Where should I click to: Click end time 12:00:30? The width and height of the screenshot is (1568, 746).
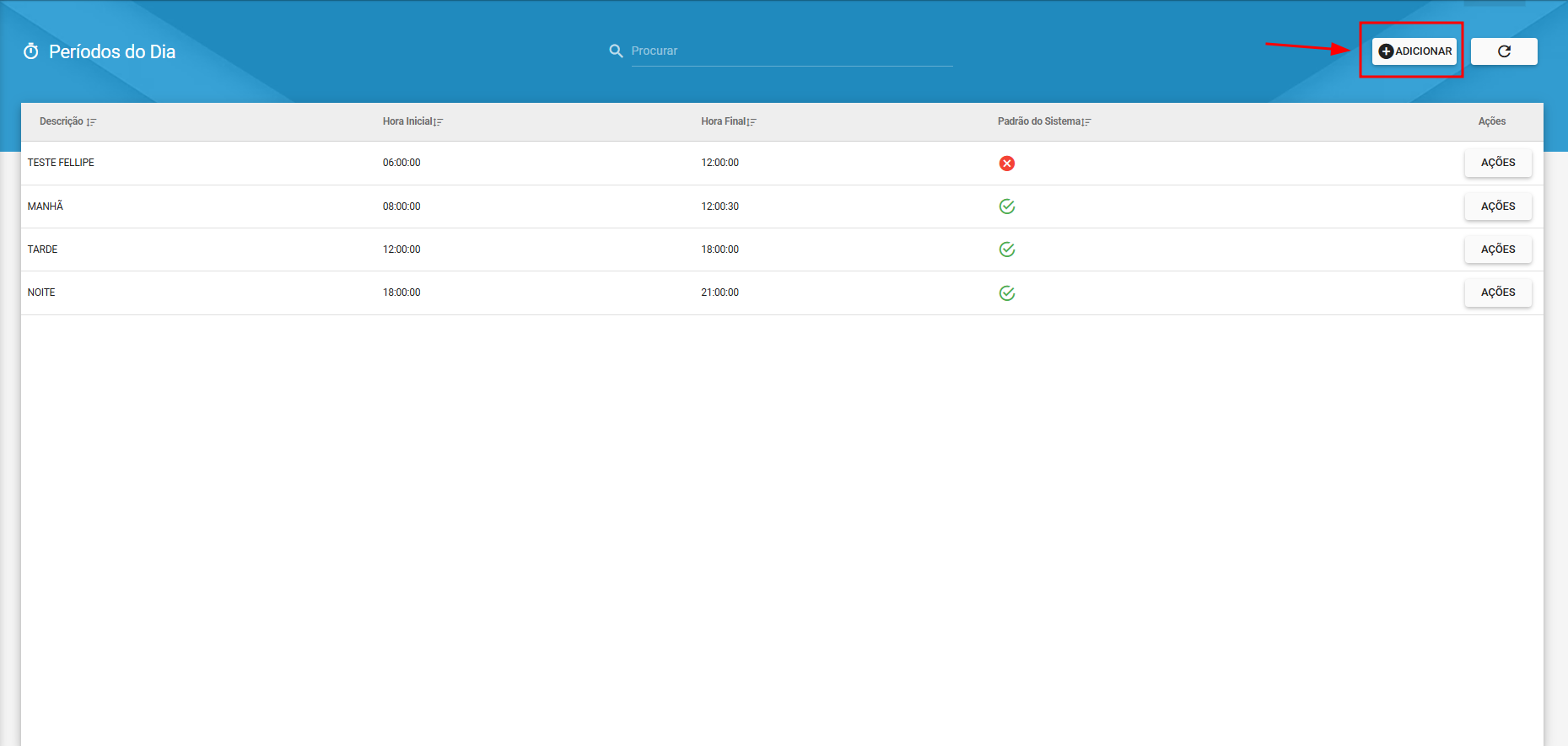719,207
